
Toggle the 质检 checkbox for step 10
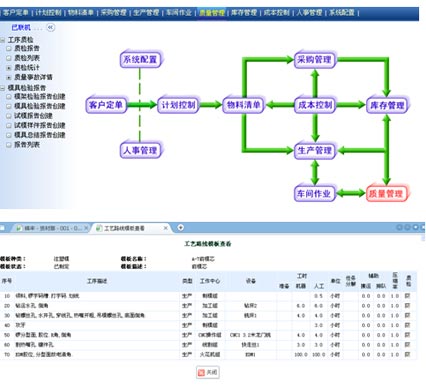click(407, 296)
